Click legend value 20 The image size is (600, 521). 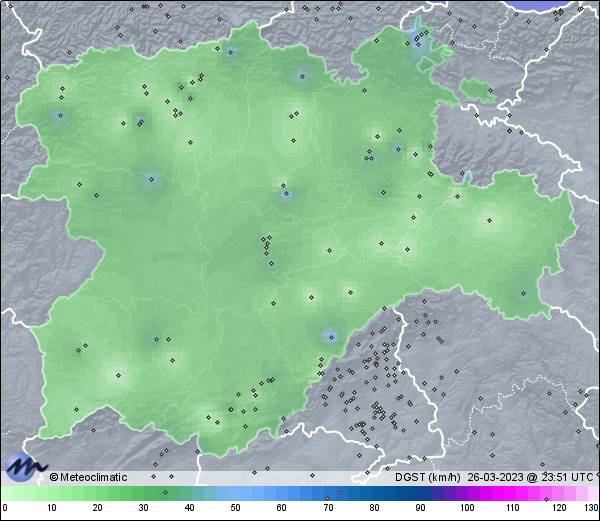point(98,508)
